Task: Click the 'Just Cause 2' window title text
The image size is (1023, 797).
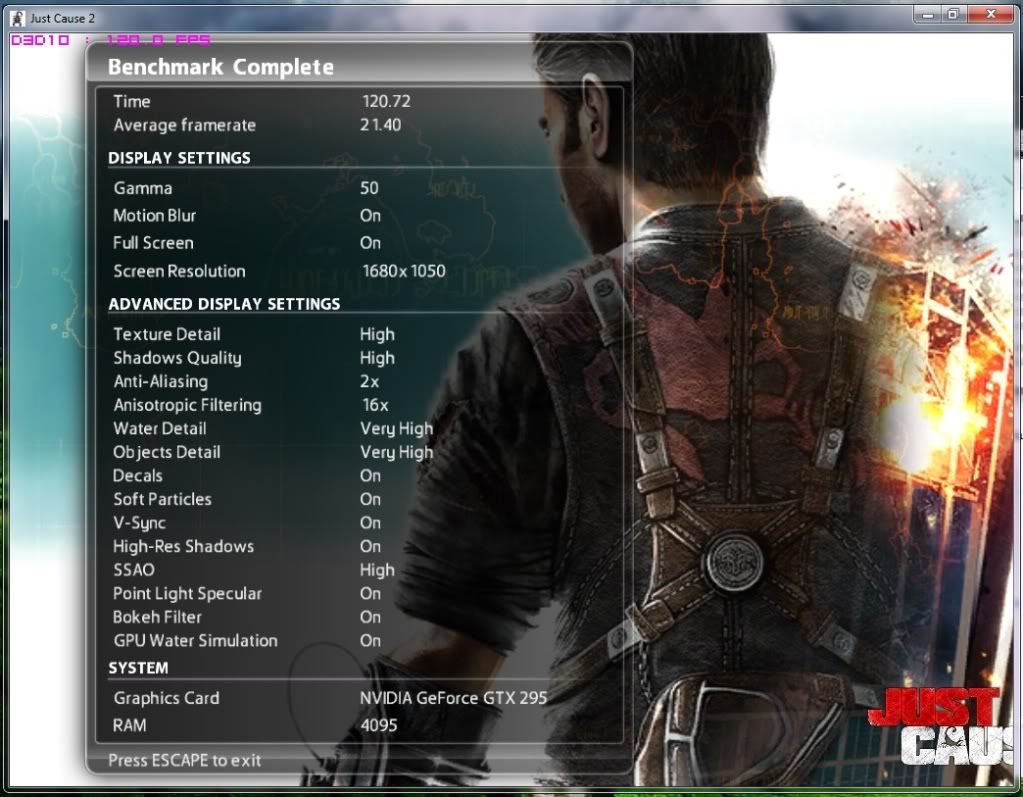Action: pos(62,18)
